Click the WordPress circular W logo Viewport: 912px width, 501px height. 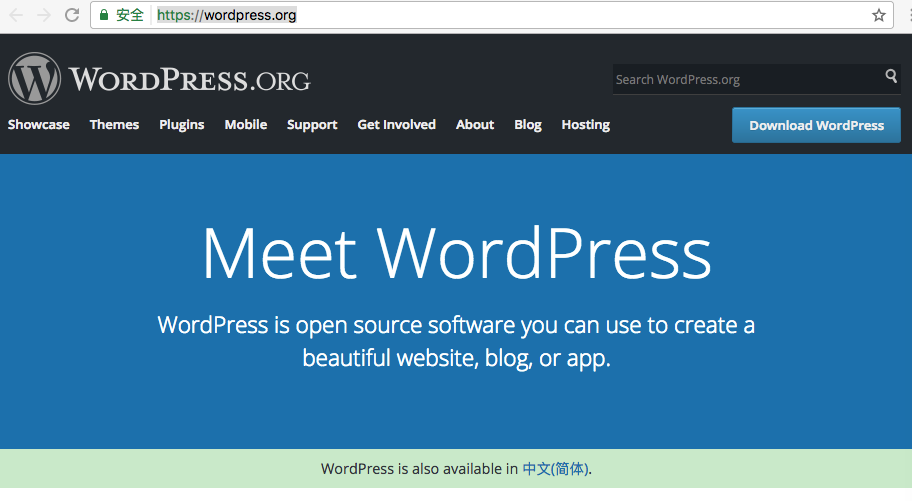point(34,79)
